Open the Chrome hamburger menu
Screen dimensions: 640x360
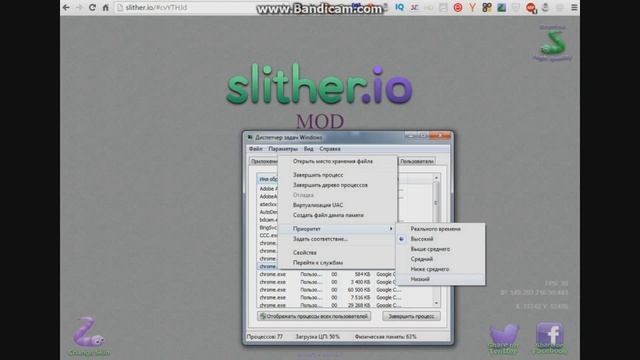(x=574, y=7)
